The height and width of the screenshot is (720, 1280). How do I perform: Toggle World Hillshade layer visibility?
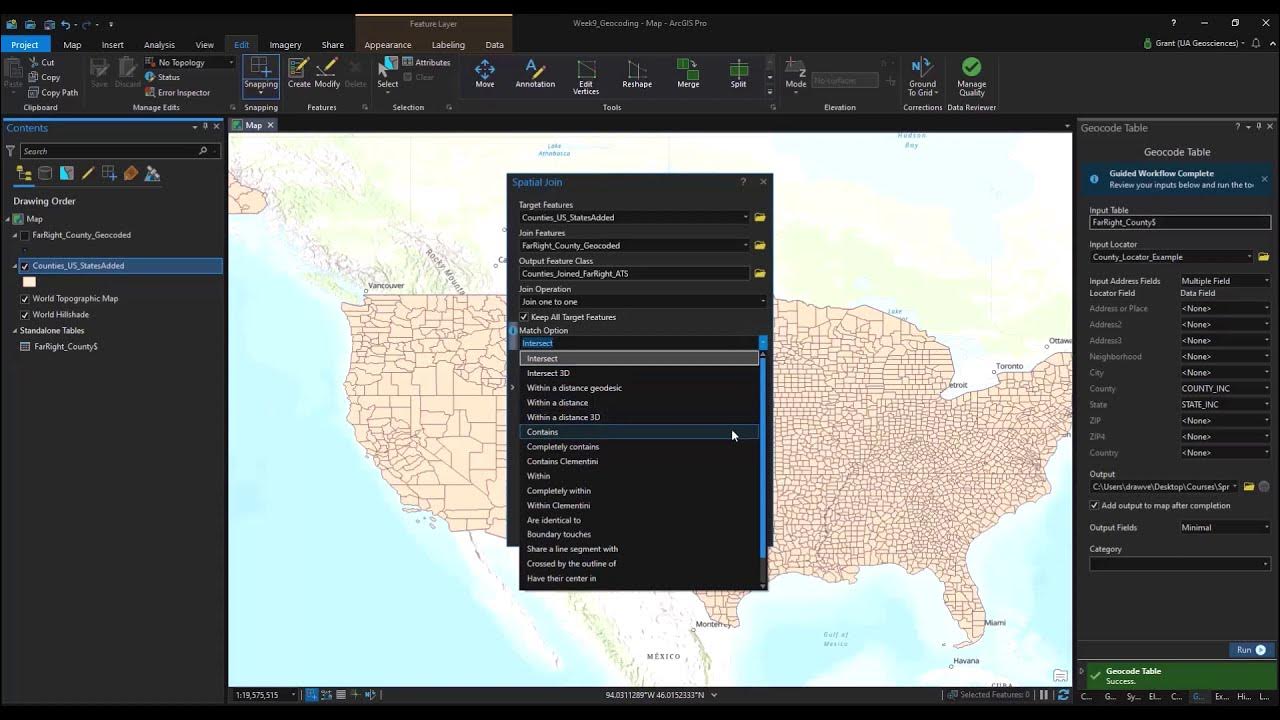[25, 315]
